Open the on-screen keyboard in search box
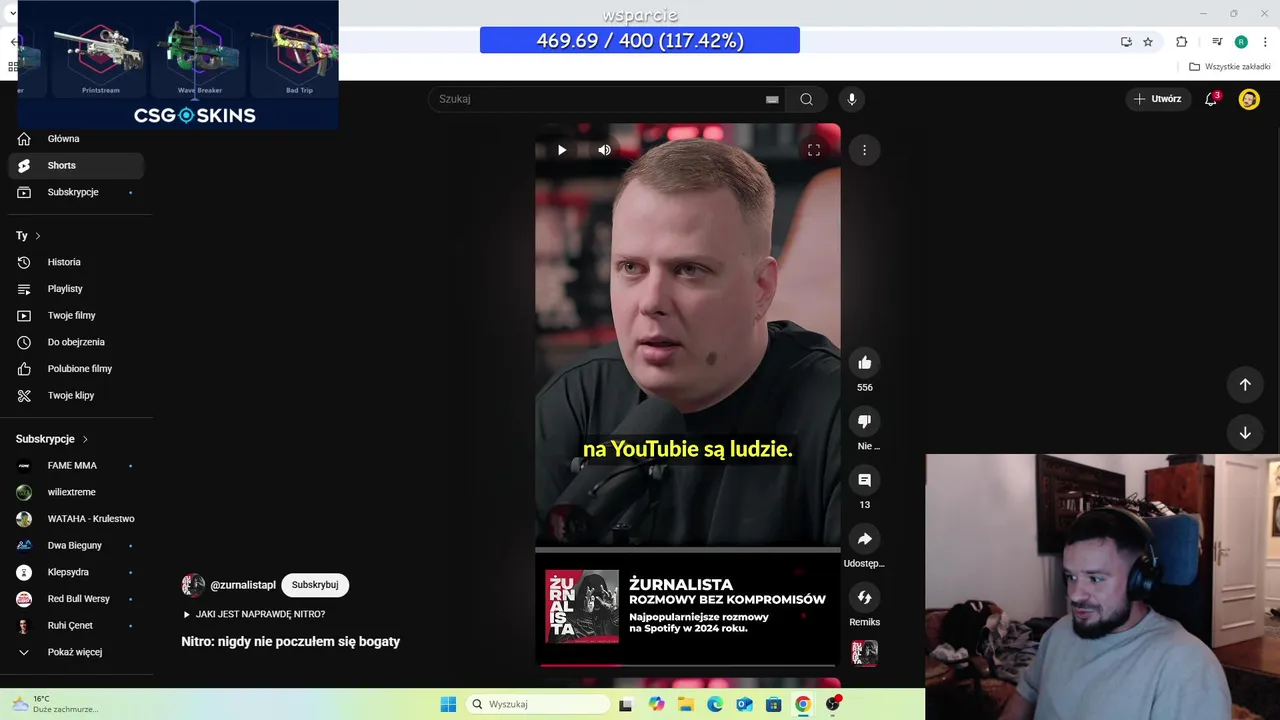 click(x=772, y=99)
